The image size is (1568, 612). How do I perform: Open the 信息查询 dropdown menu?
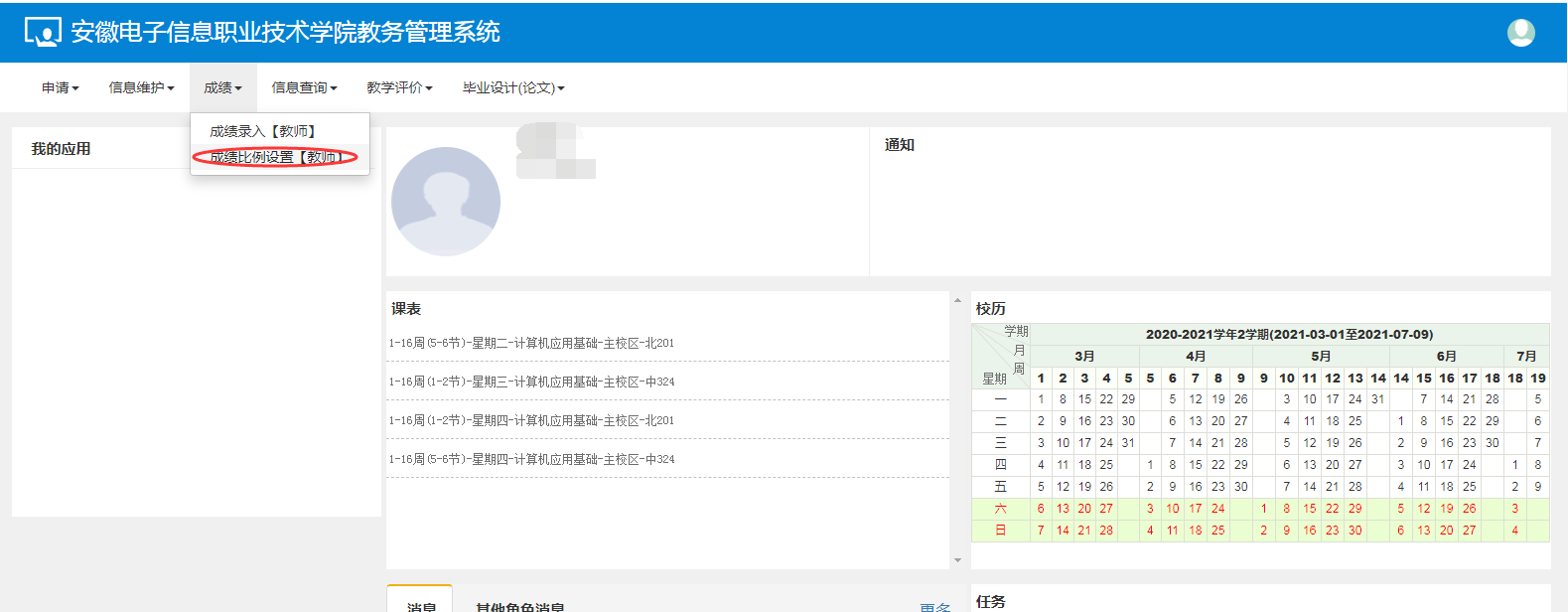click(304, 88)
